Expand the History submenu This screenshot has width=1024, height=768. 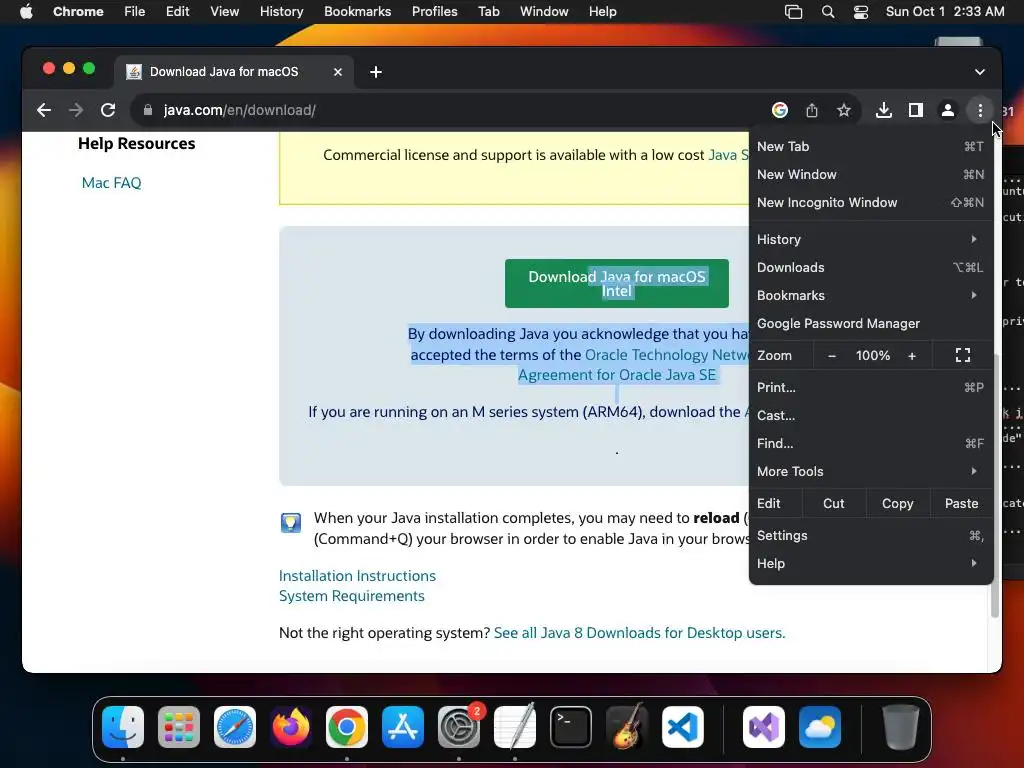(871, 239)
